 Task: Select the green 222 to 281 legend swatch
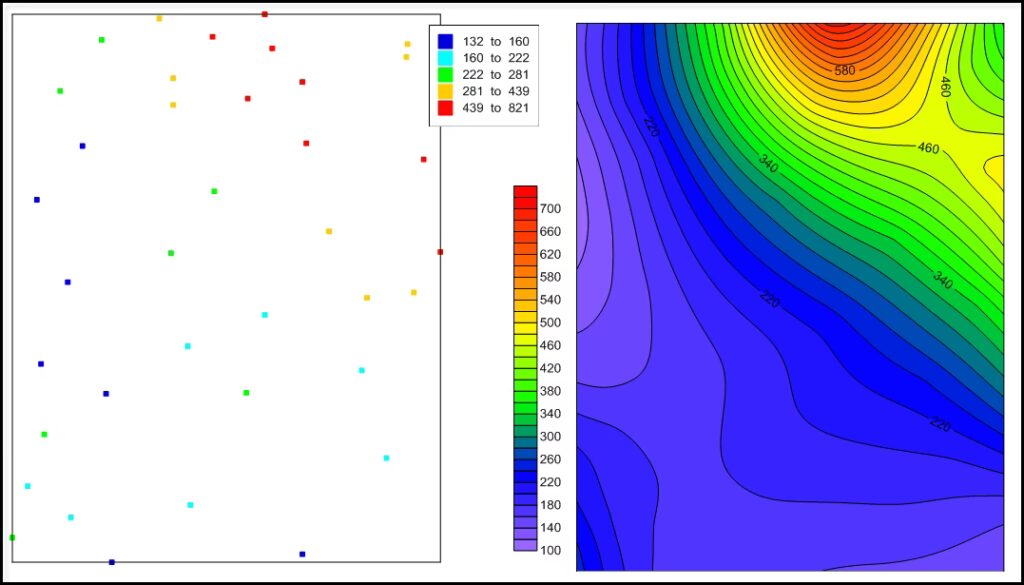[x=446, y=75]
